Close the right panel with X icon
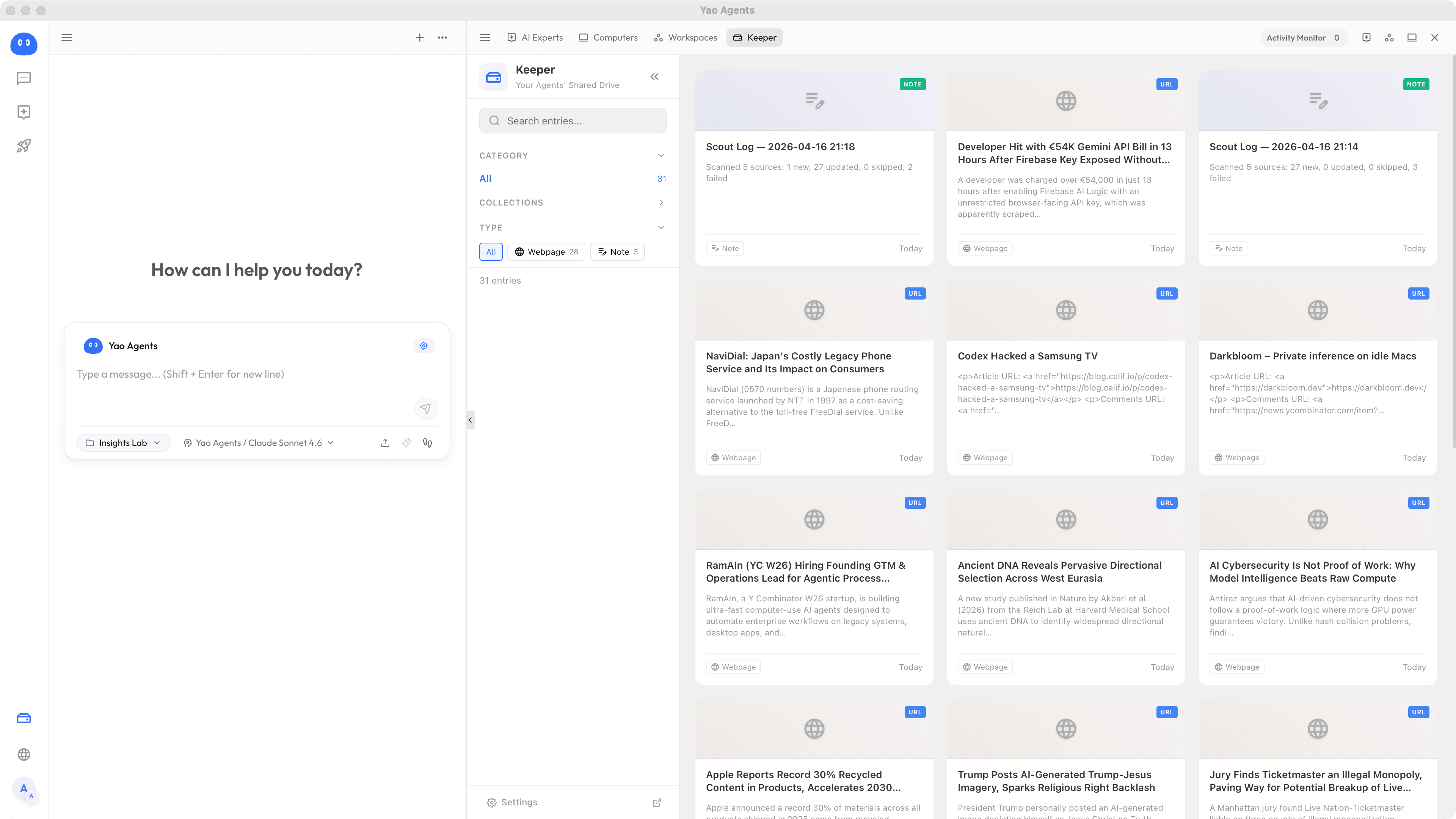 (x=1434, y=37)
